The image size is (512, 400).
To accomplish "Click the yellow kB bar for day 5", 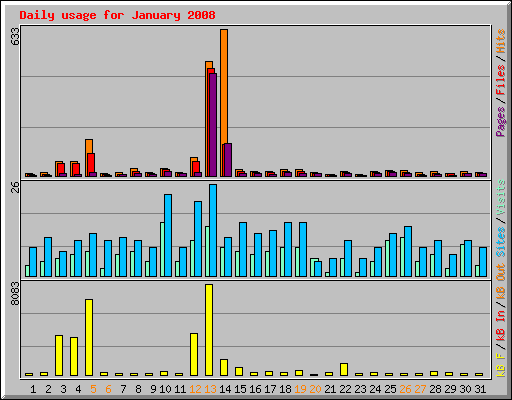I will coord(89,337).
